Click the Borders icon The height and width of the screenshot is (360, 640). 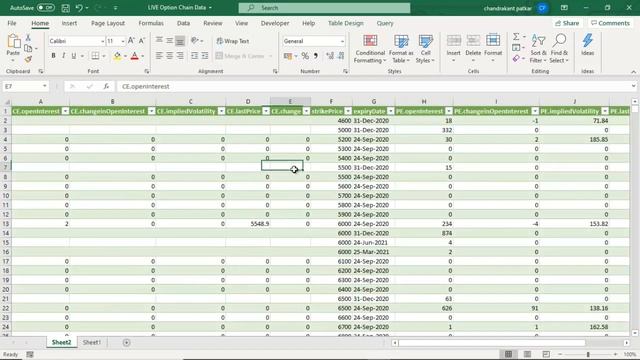95,56
